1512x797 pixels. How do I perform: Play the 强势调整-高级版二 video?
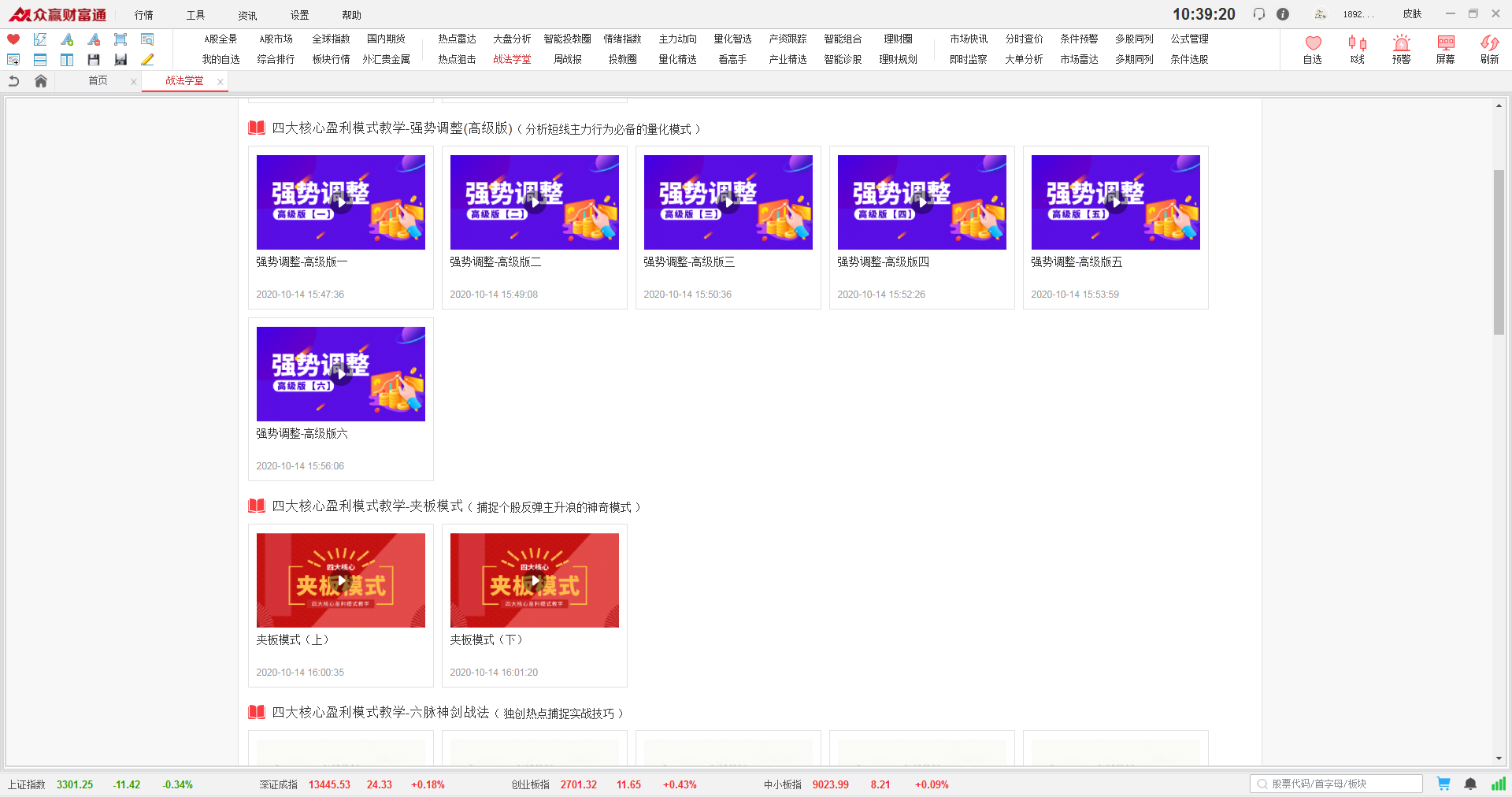tap(535, 202)
